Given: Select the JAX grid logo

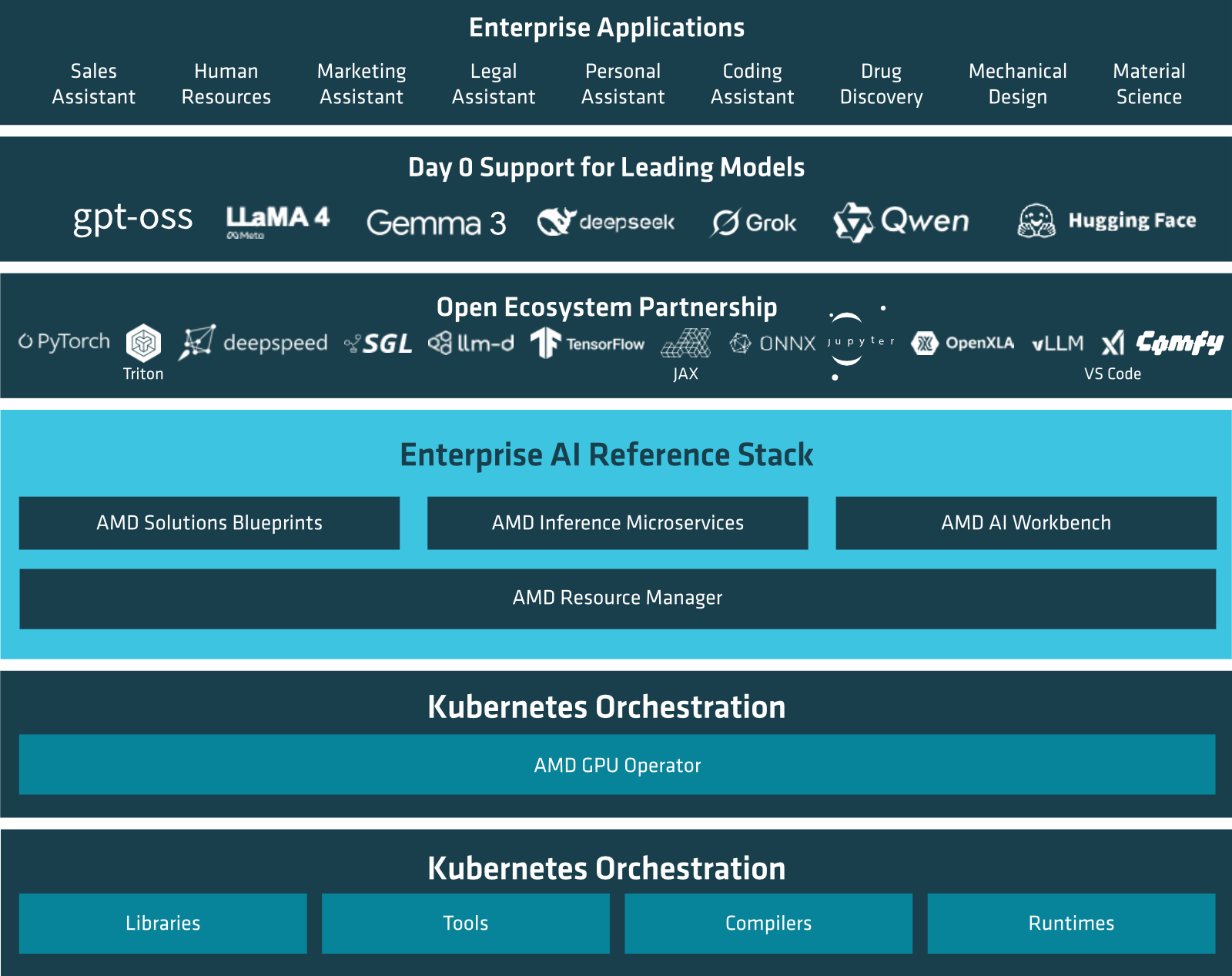Looking at the screenshot, I should (x=685, y=344).
